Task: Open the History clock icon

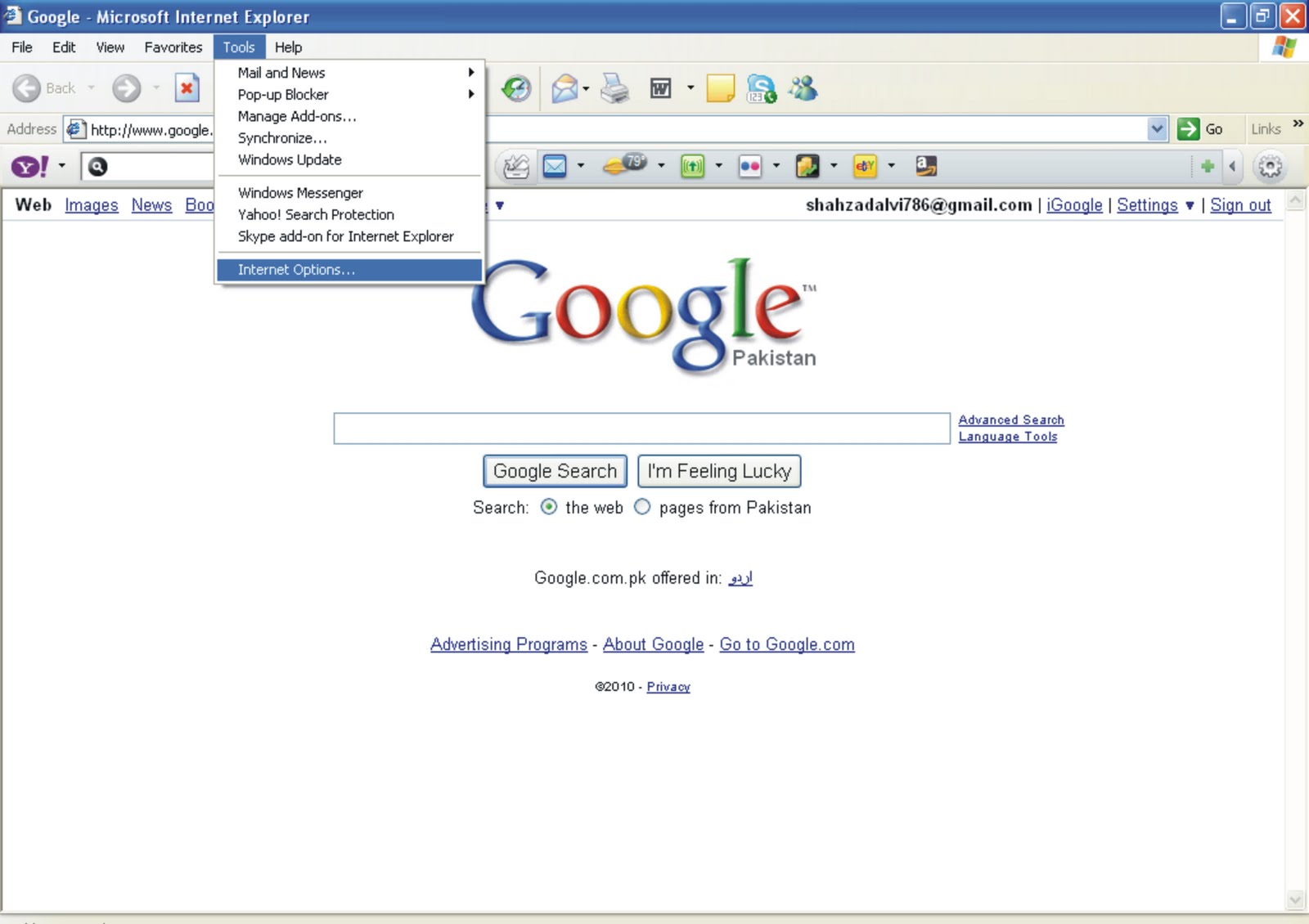Action: (516, 87)
